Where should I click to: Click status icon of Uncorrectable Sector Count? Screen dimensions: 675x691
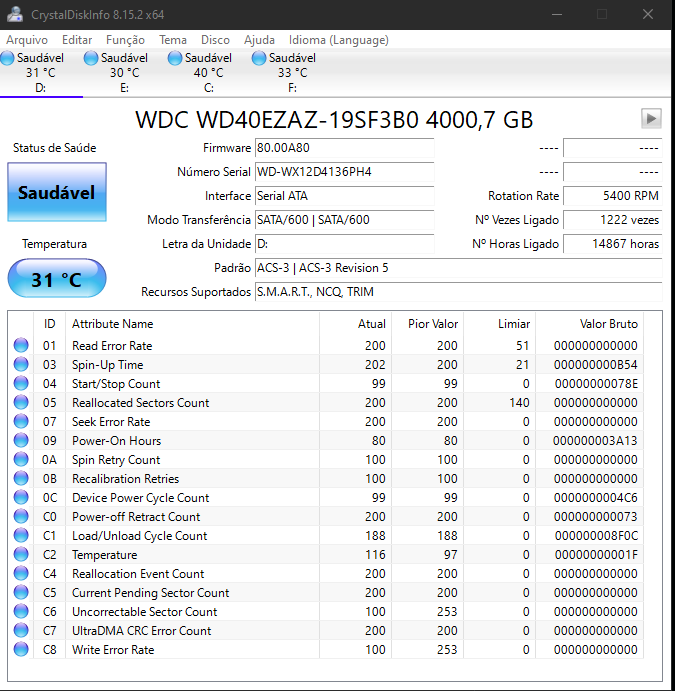(21, 611)
